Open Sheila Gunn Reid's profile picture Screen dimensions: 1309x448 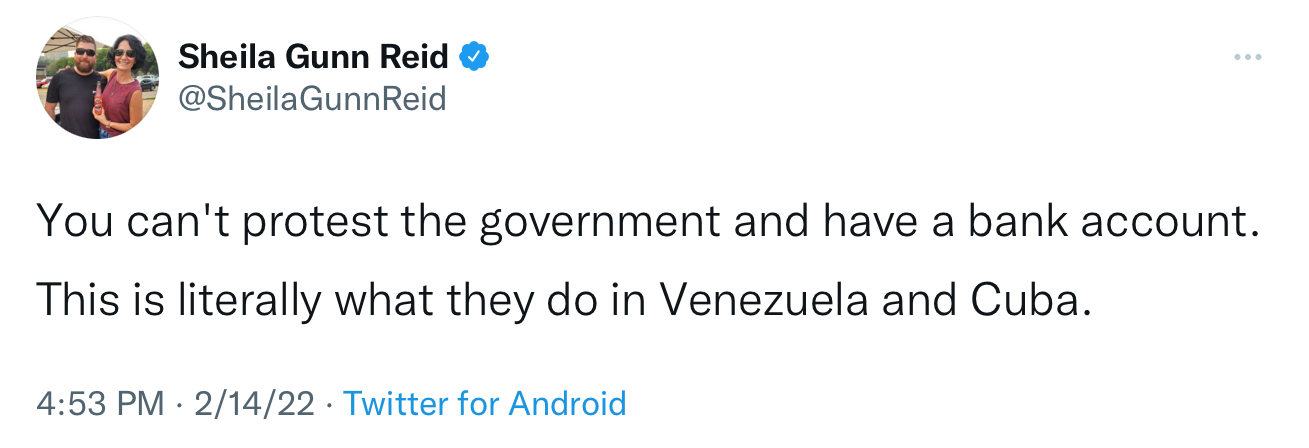click(96, 79)
